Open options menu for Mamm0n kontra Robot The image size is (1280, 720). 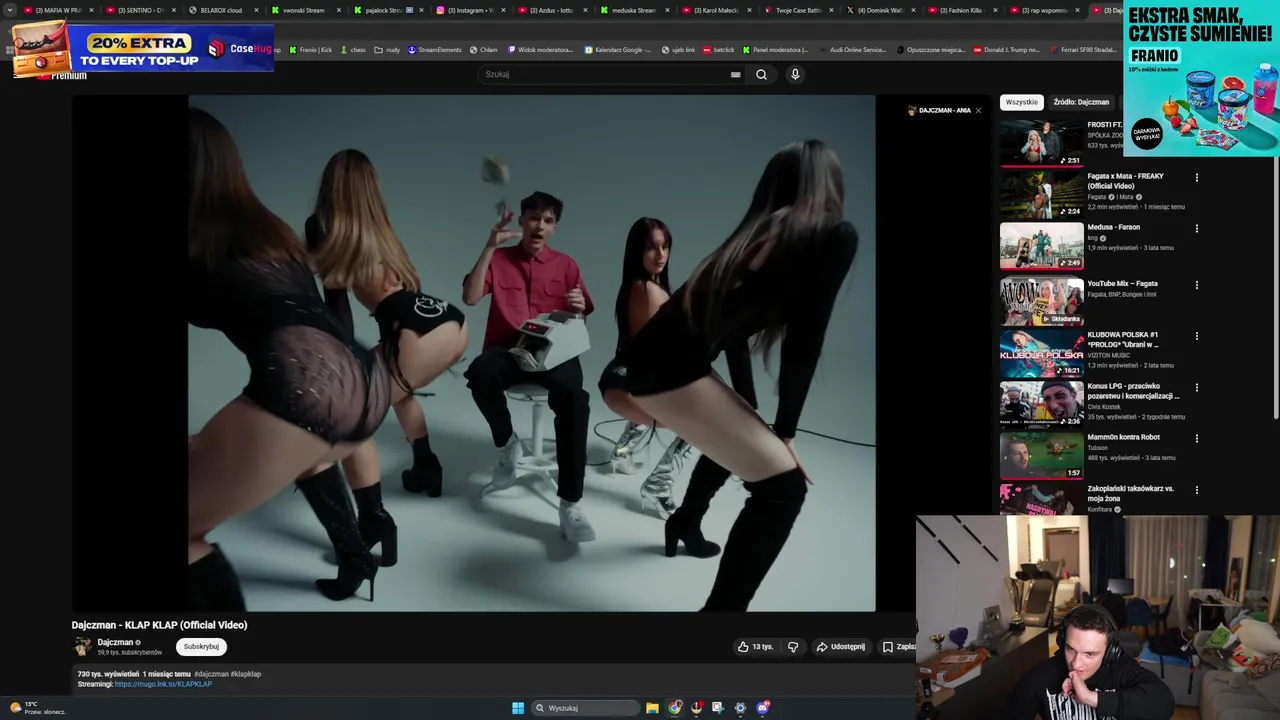(1197, 438)
